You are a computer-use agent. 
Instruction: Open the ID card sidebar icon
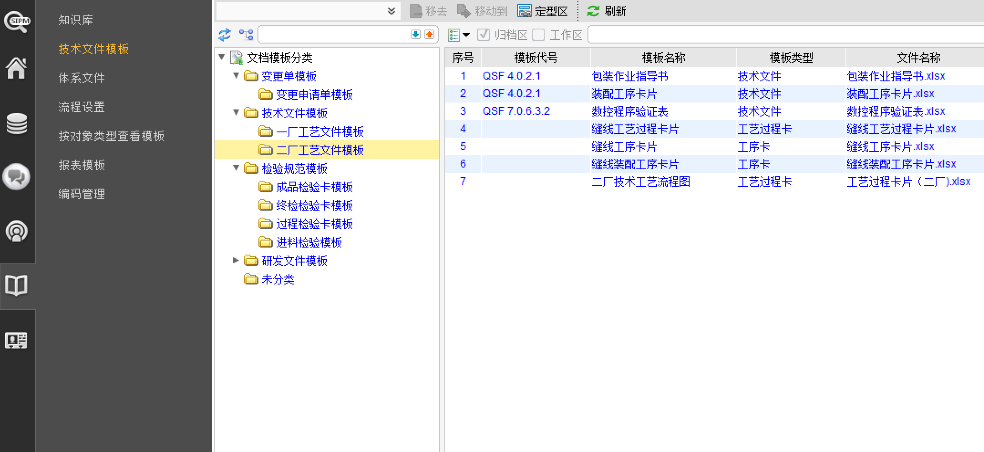click(17, 340)
